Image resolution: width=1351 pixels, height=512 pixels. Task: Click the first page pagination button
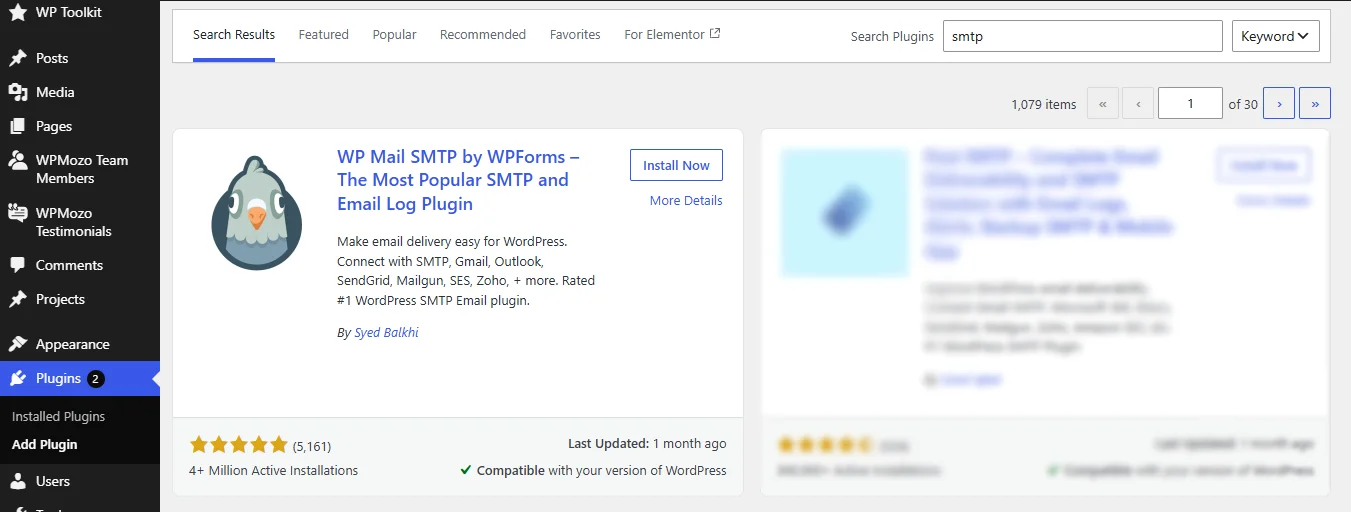[x=1103, y=103]
